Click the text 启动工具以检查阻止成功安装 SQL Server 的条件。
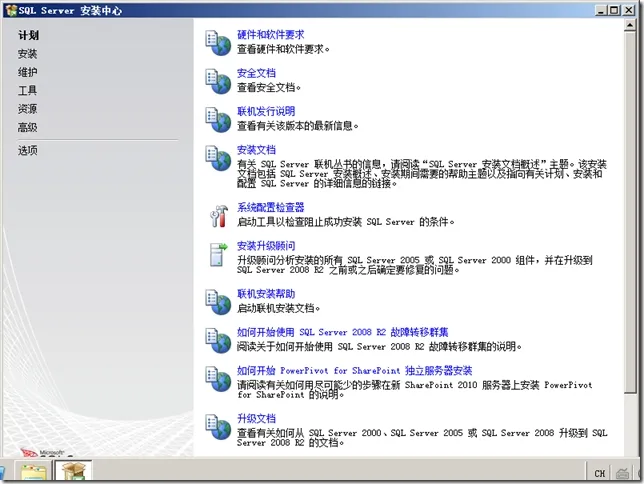The width and height of the screenshot is (644, 484). coord(346,222)
